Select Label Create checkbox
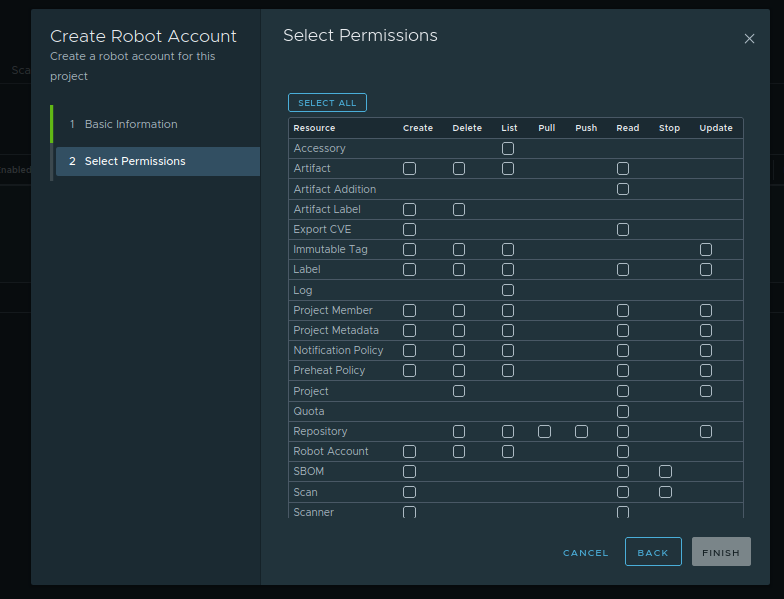 click(410, 270)
